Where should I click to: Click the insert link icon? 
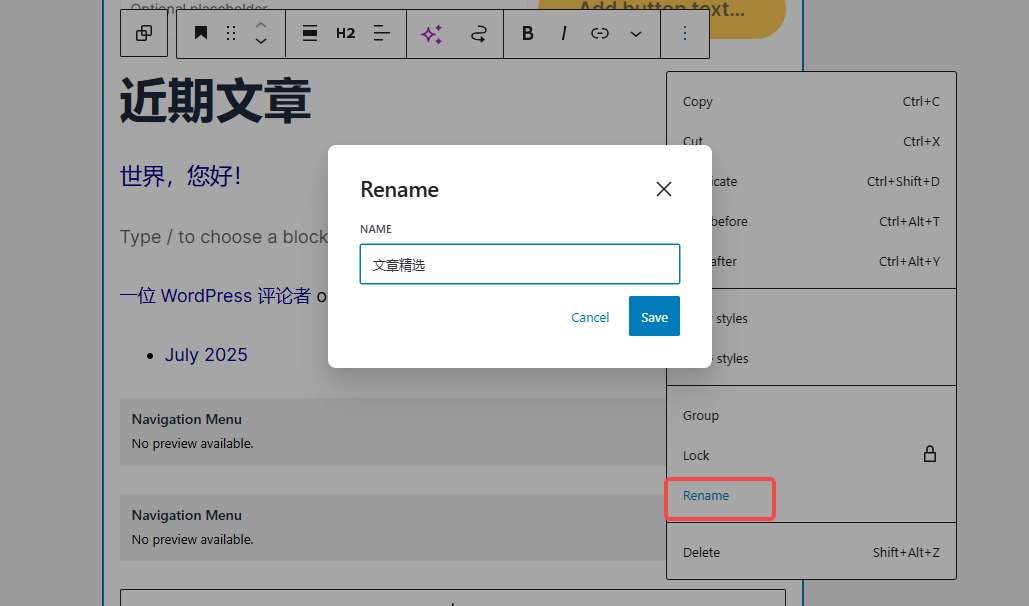click(600, 34)
